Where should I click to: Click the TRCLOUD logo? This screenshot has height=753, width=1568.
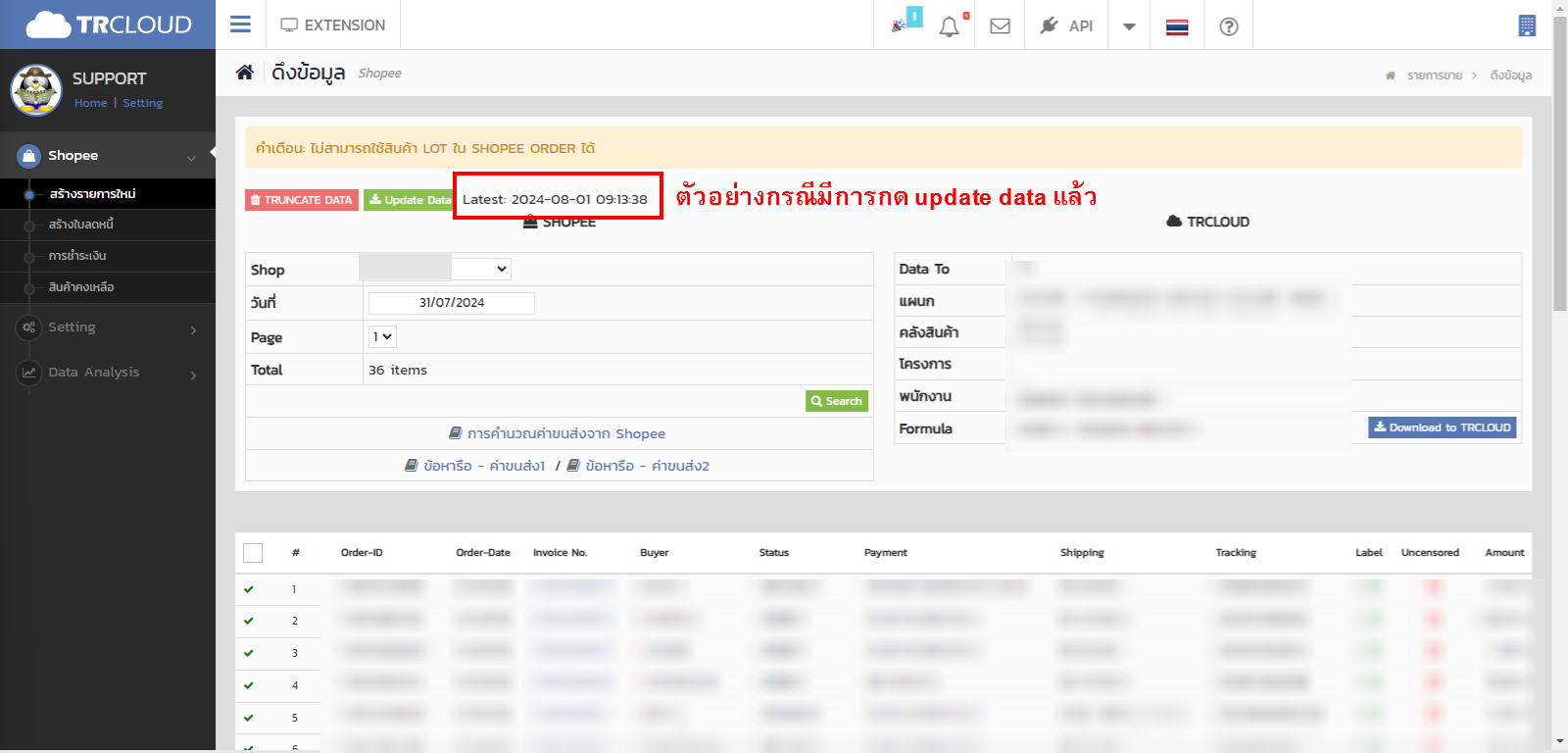(x=108, y=25)
